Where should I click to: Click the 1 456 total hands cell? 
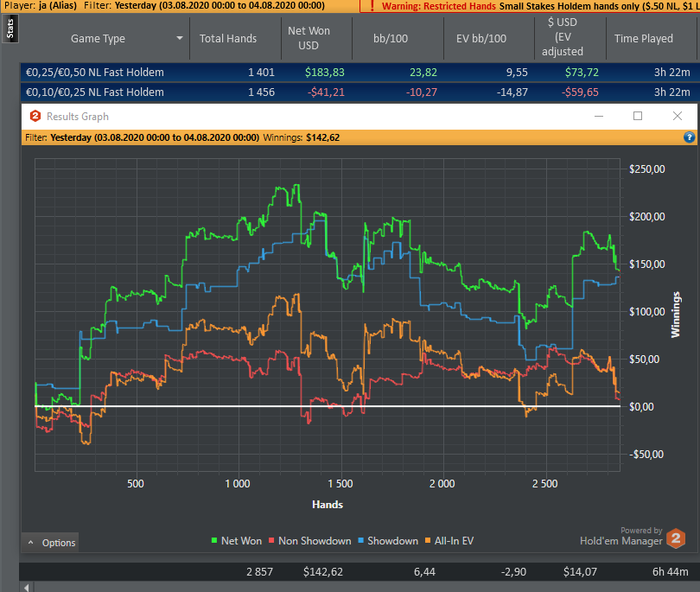[261, 92]
